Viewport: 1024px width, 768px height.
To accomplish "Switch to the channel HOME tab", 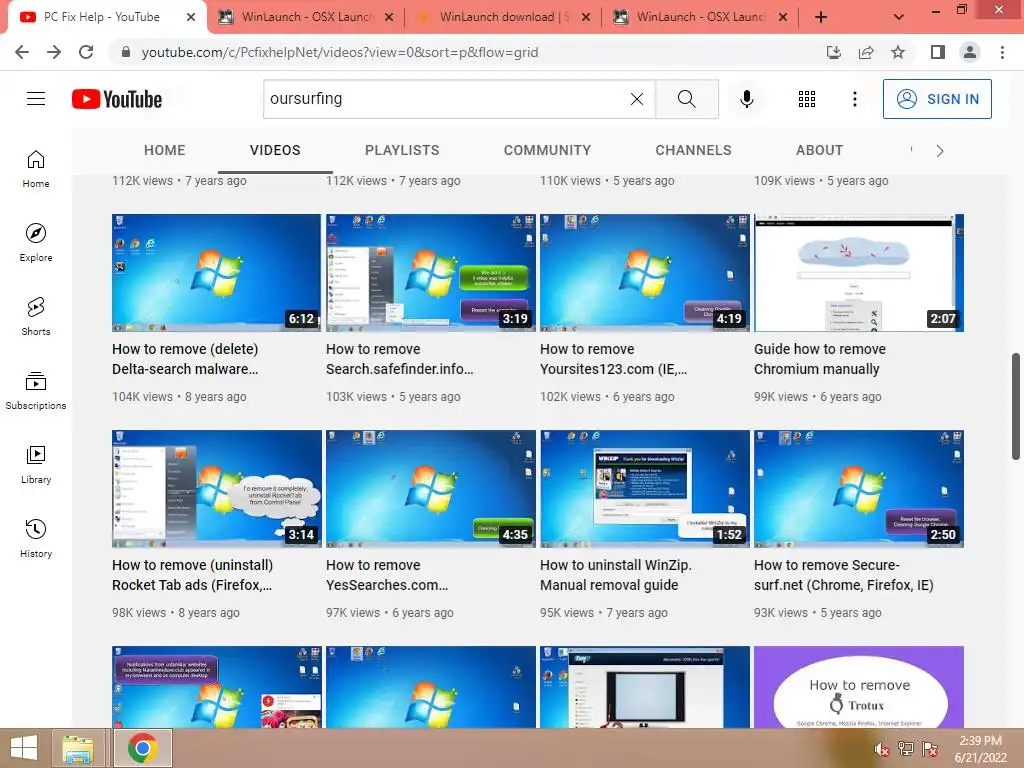I will (165, 150).
